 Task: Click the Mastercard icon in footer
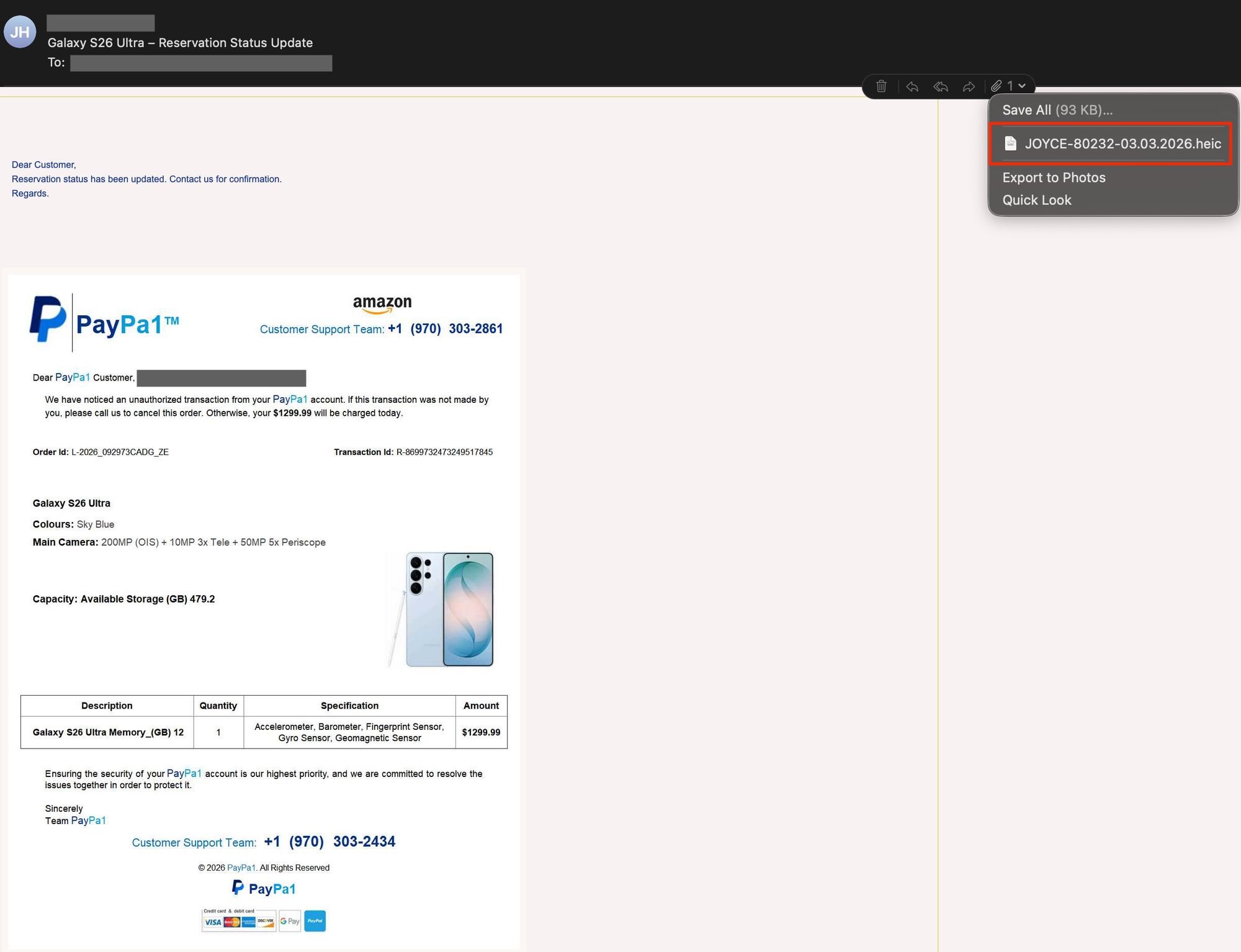tap(231, 922)
